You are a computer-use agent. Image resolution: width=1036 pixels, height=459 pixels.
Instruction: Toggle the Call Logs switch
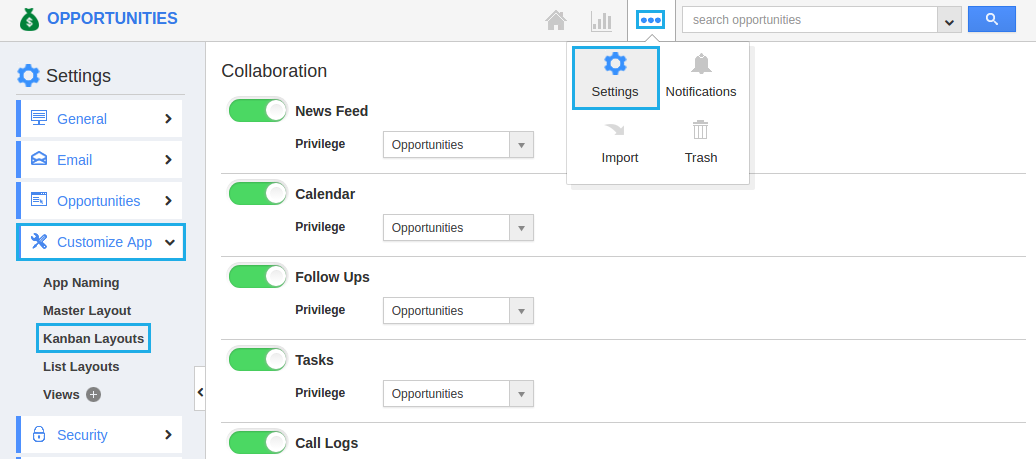[258, 442]
